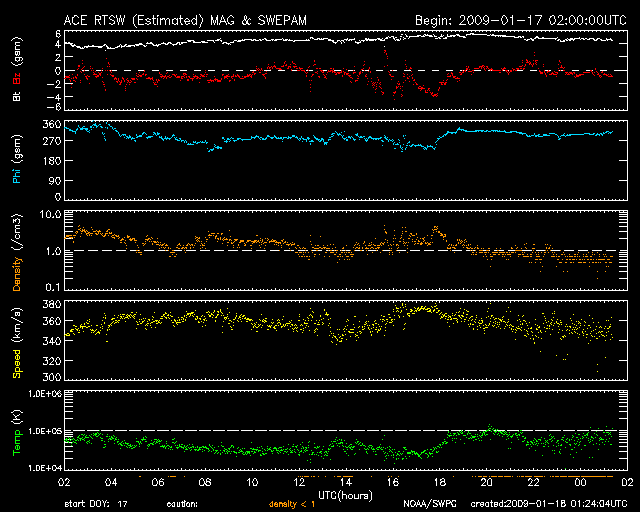Click the -4 tick on the Bz axis
The width and height of the screenshot is (640, 512).
[x=54, y=97]
